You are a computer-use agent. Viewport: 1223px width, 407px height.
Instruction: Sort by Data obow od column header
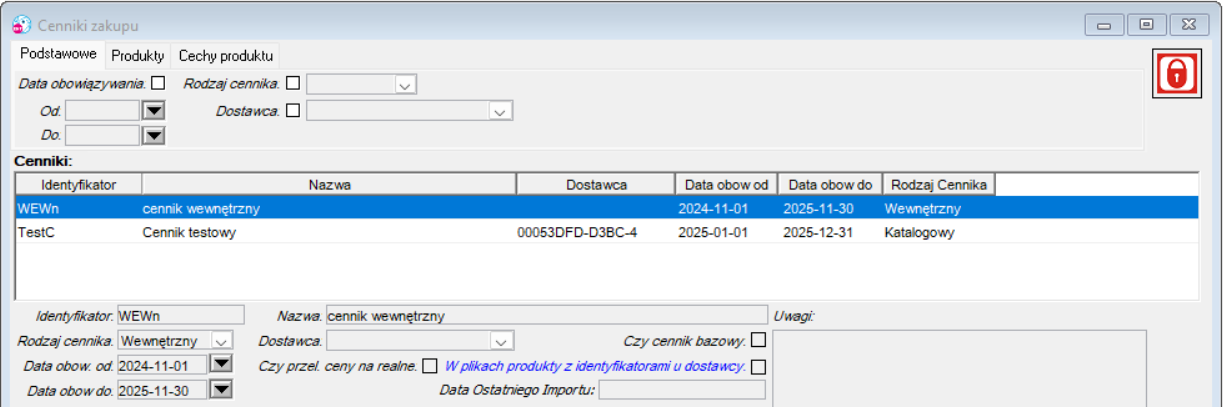726,184
